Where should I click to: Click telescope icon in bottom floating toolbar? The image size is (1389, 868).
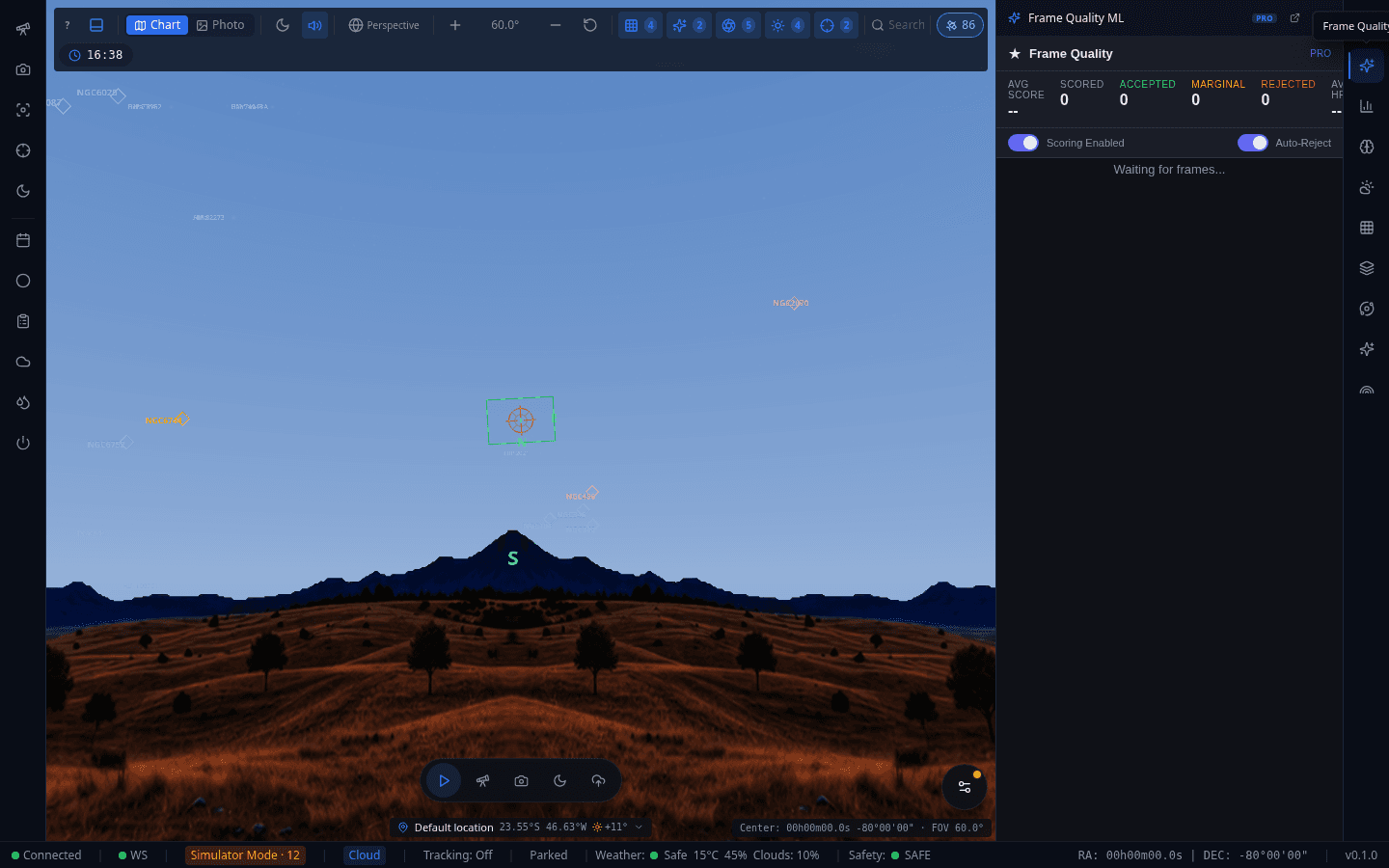[x=482, y=781]
